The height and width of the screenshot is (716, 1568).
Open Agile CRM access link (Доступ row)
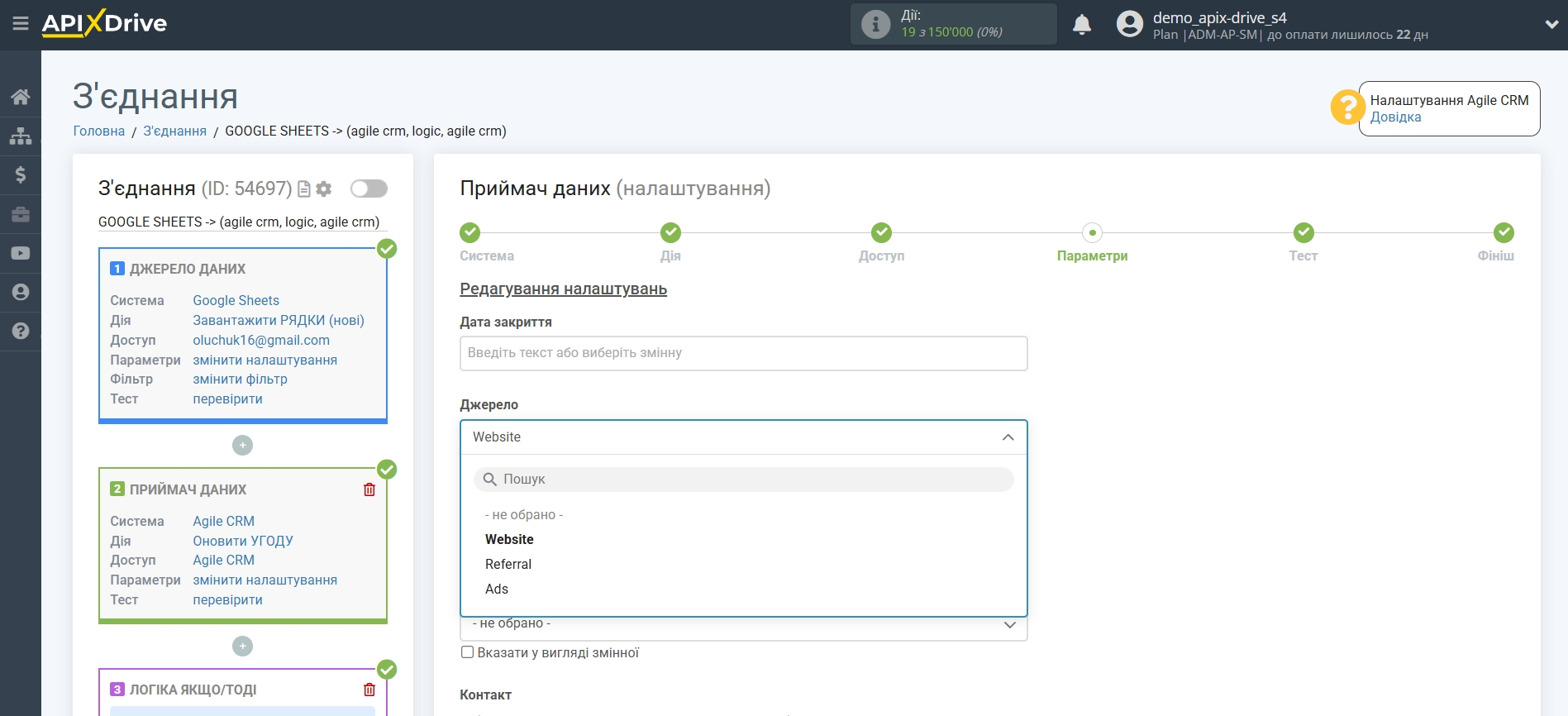click(223, 560)
